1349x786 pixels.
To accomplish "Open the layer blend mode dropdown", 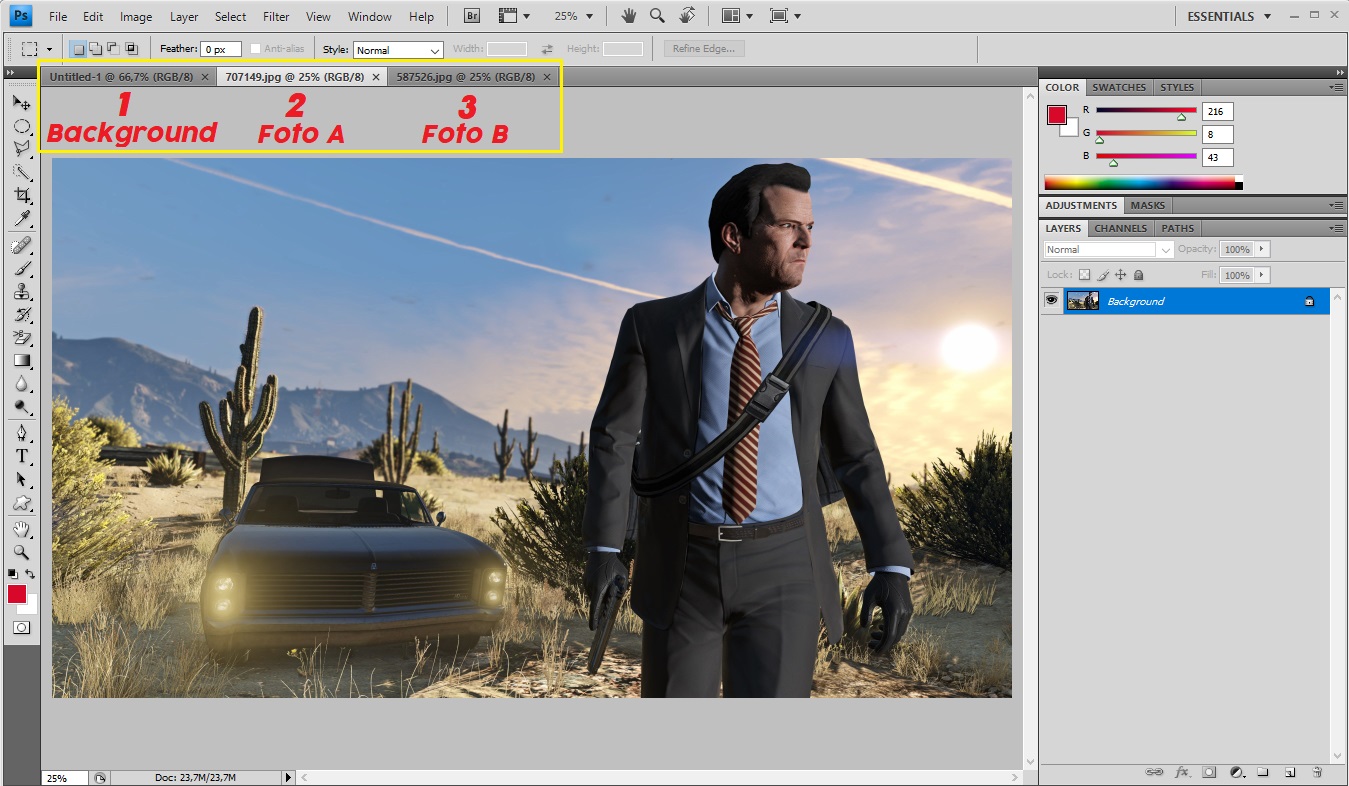I will 1108,249.
